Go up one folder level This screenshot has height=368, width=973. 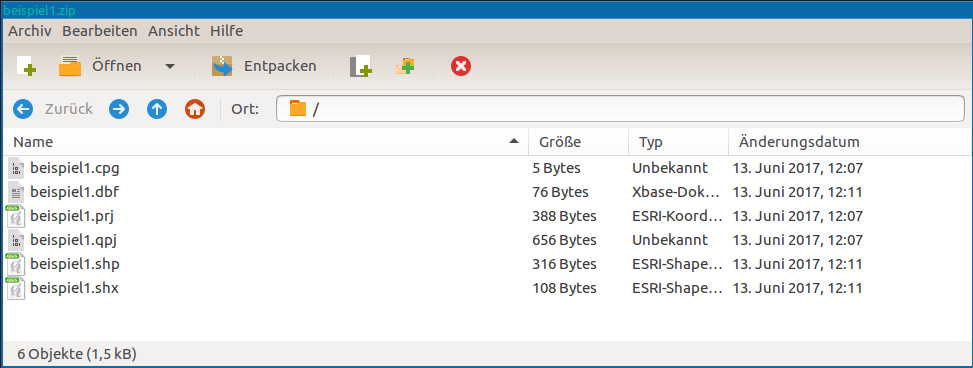pos(156,109)
